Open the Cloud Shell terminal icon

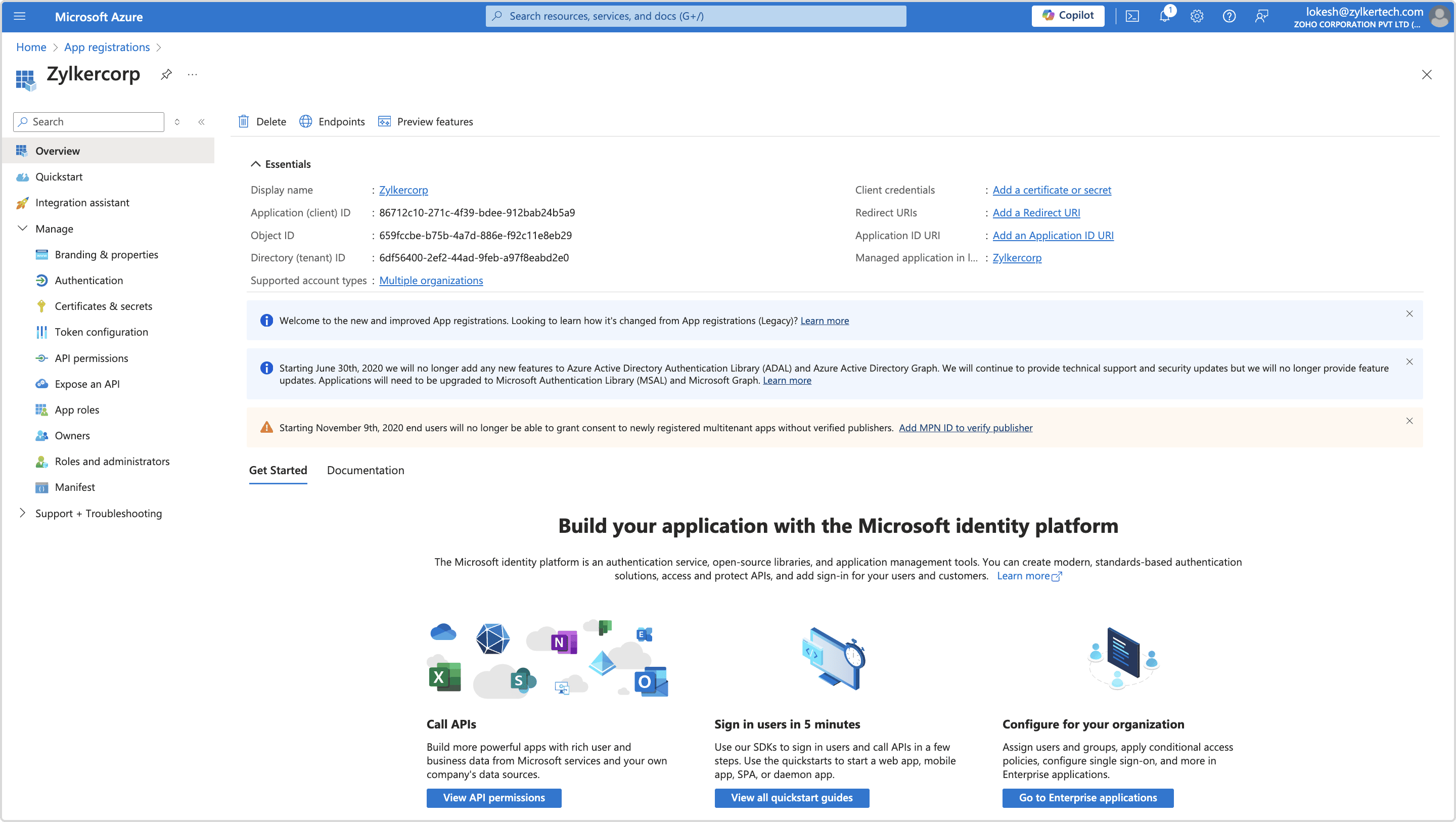pos(1132,16)
